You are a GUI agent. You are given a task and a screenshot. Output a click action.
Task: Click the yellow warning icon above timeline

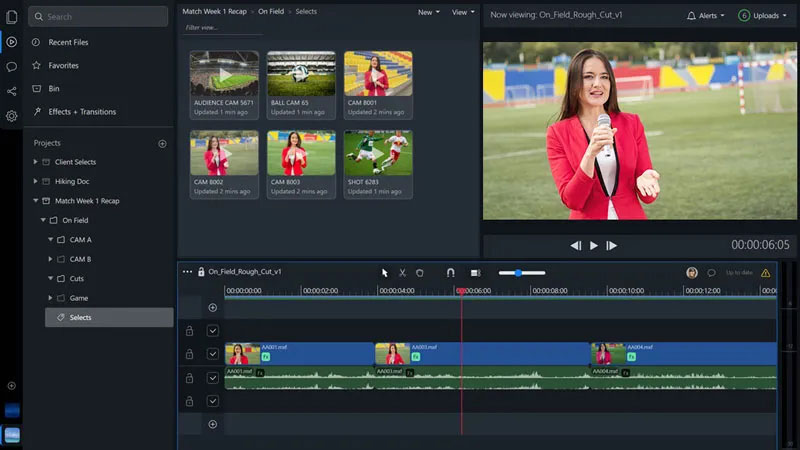(766, 272)
